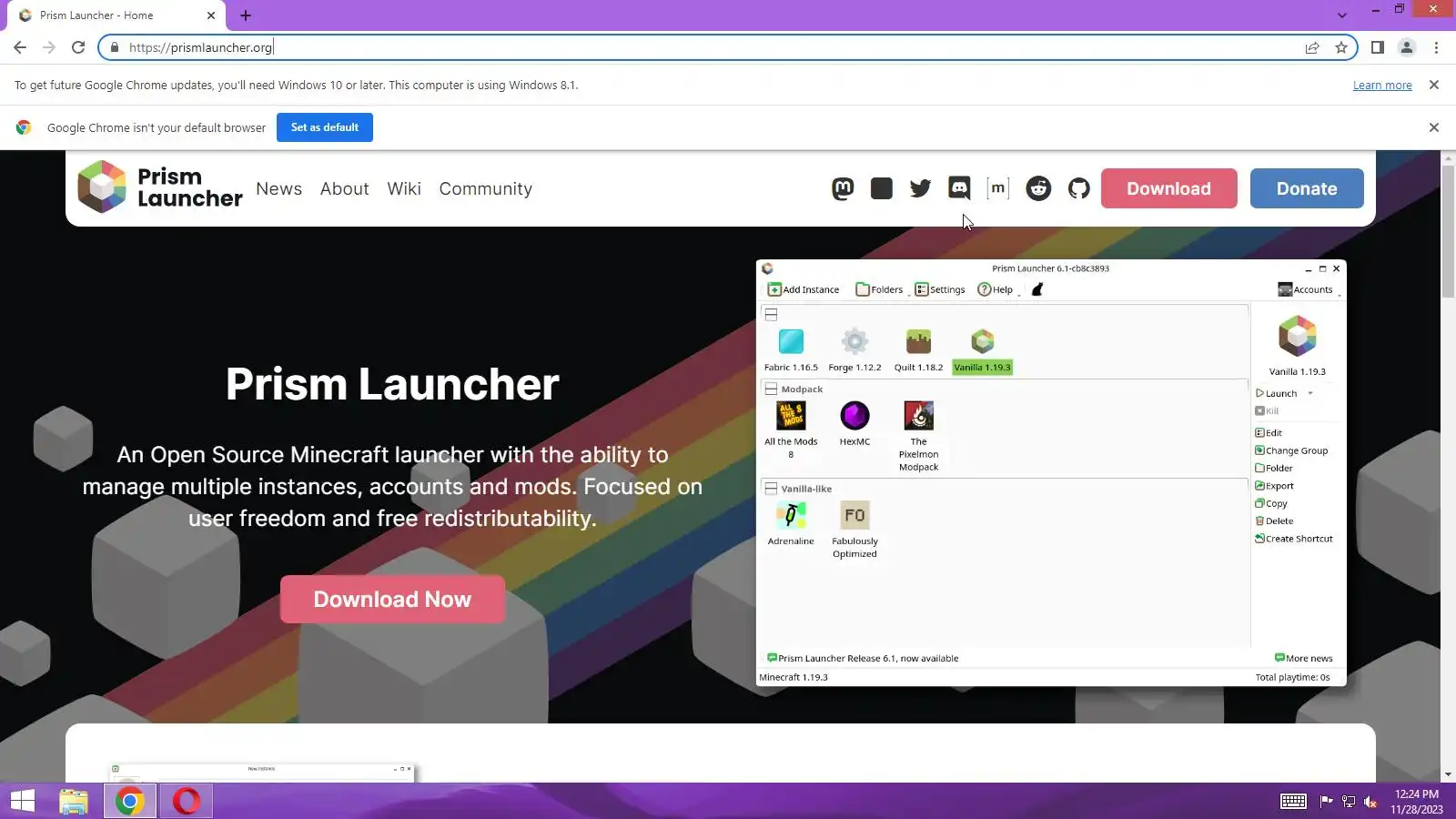This screenshot has width=1456, height=819.
Task: Expand the Chrome tab search chevron
Action: pyautogui.click(x=1341, y=15)
